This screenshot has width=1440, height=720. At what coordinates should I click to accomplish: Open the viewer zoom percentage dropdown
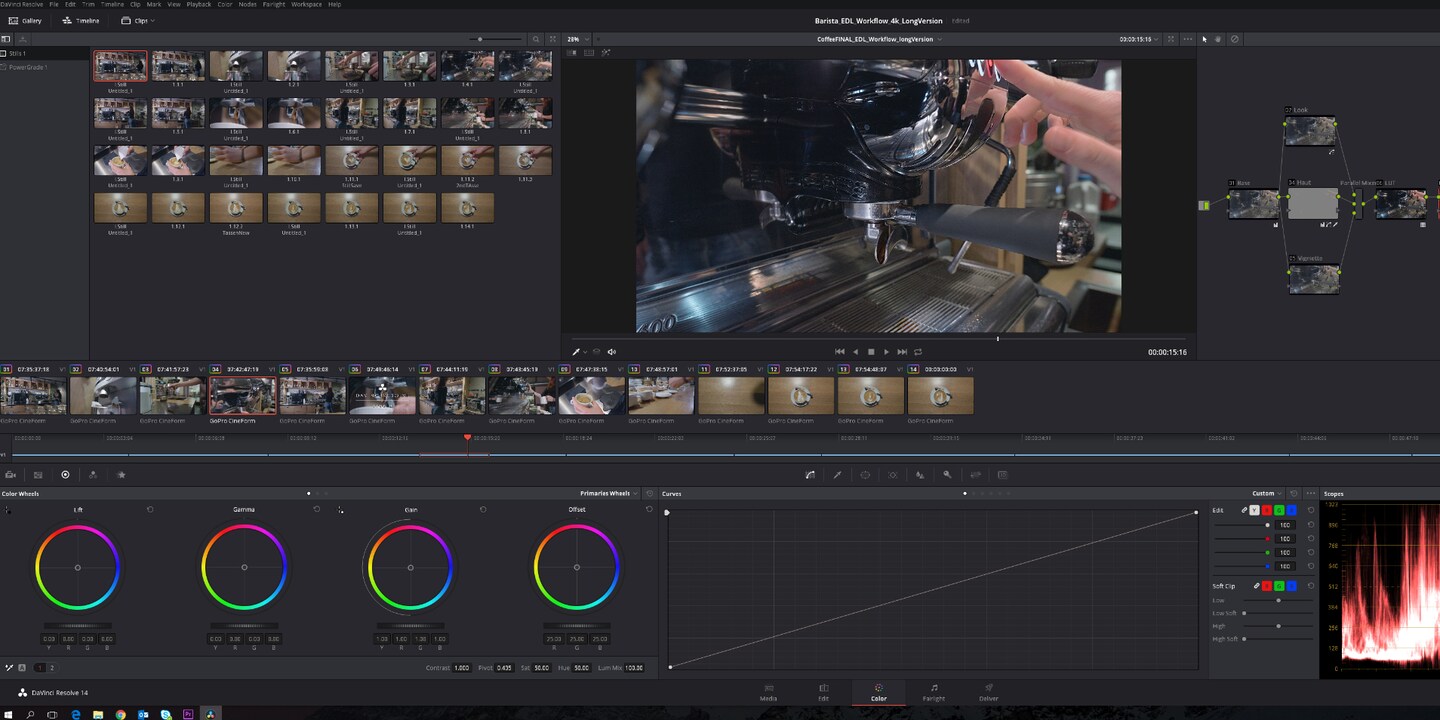(577, 39)
